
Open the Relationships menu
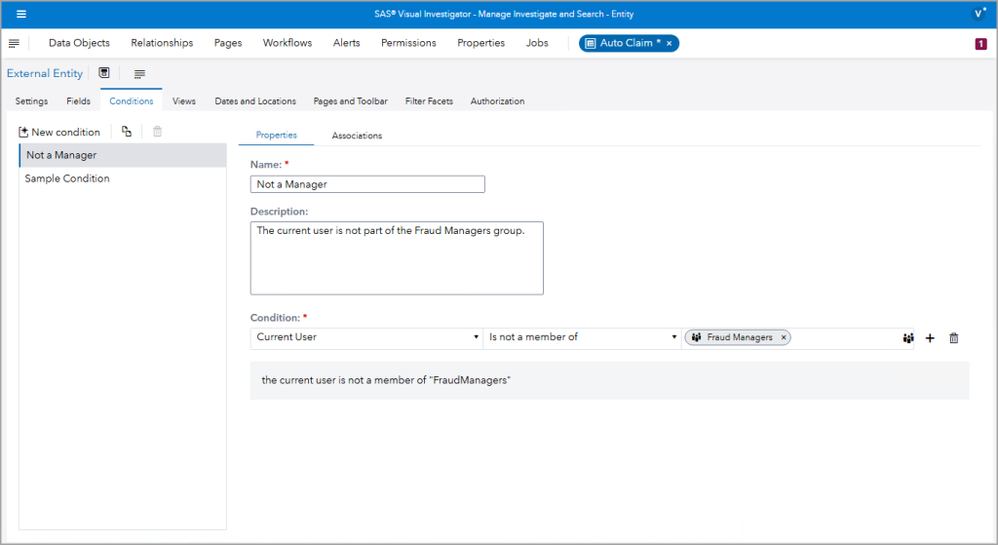click(x=162, y=43)
